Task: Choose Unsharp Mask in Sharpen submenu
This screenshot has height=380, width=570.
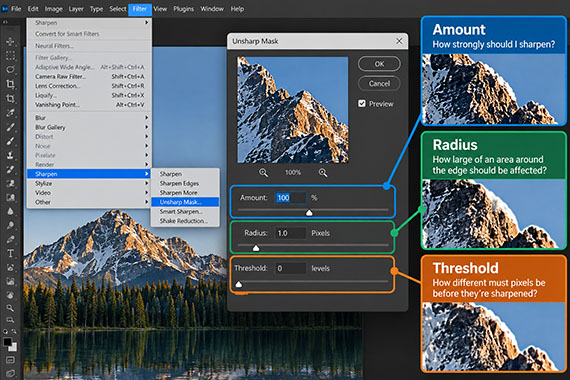Action: [x=185, y=202]
